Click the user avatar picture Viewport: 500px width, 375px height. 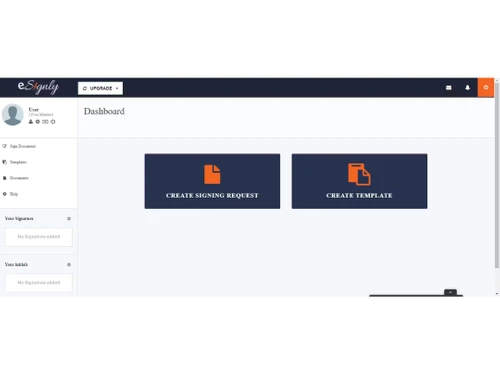[x=13, y=115]
